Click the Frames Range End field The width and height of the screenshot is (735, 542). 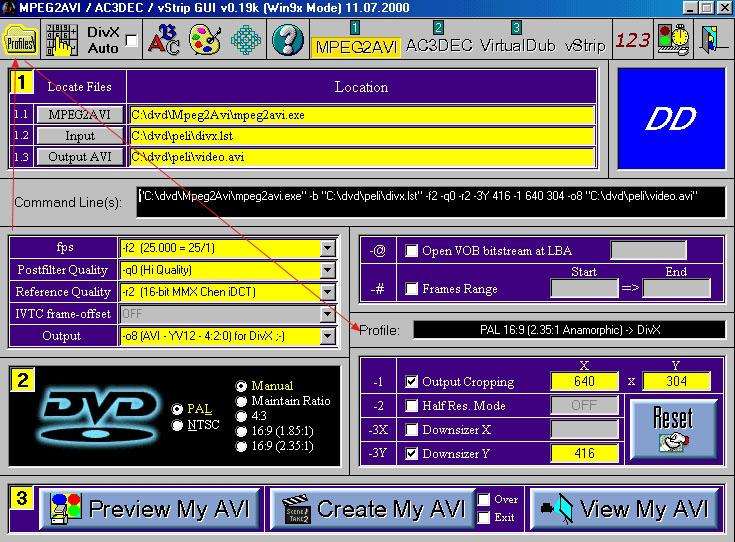(676, 288)
